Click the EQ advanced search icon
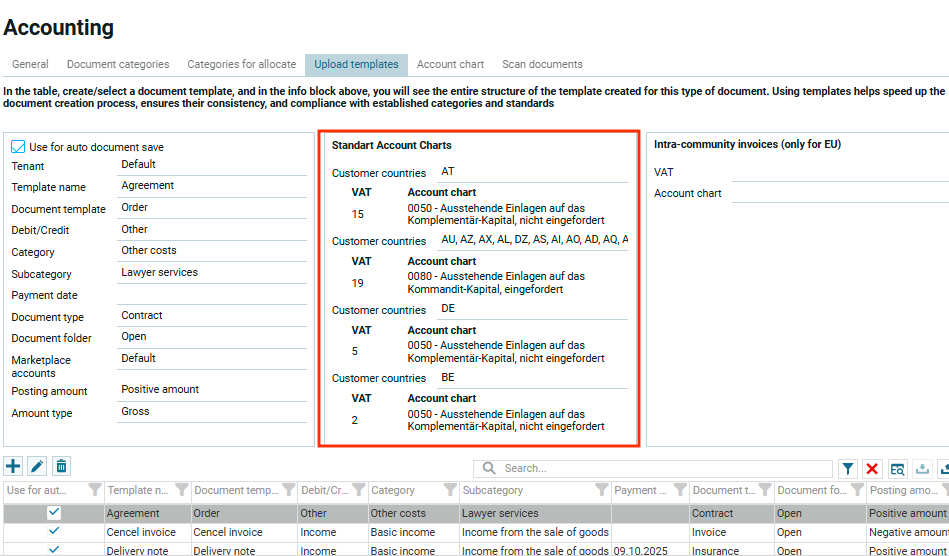Viewport: 949px width, 556px height. [x=897, y=468]
